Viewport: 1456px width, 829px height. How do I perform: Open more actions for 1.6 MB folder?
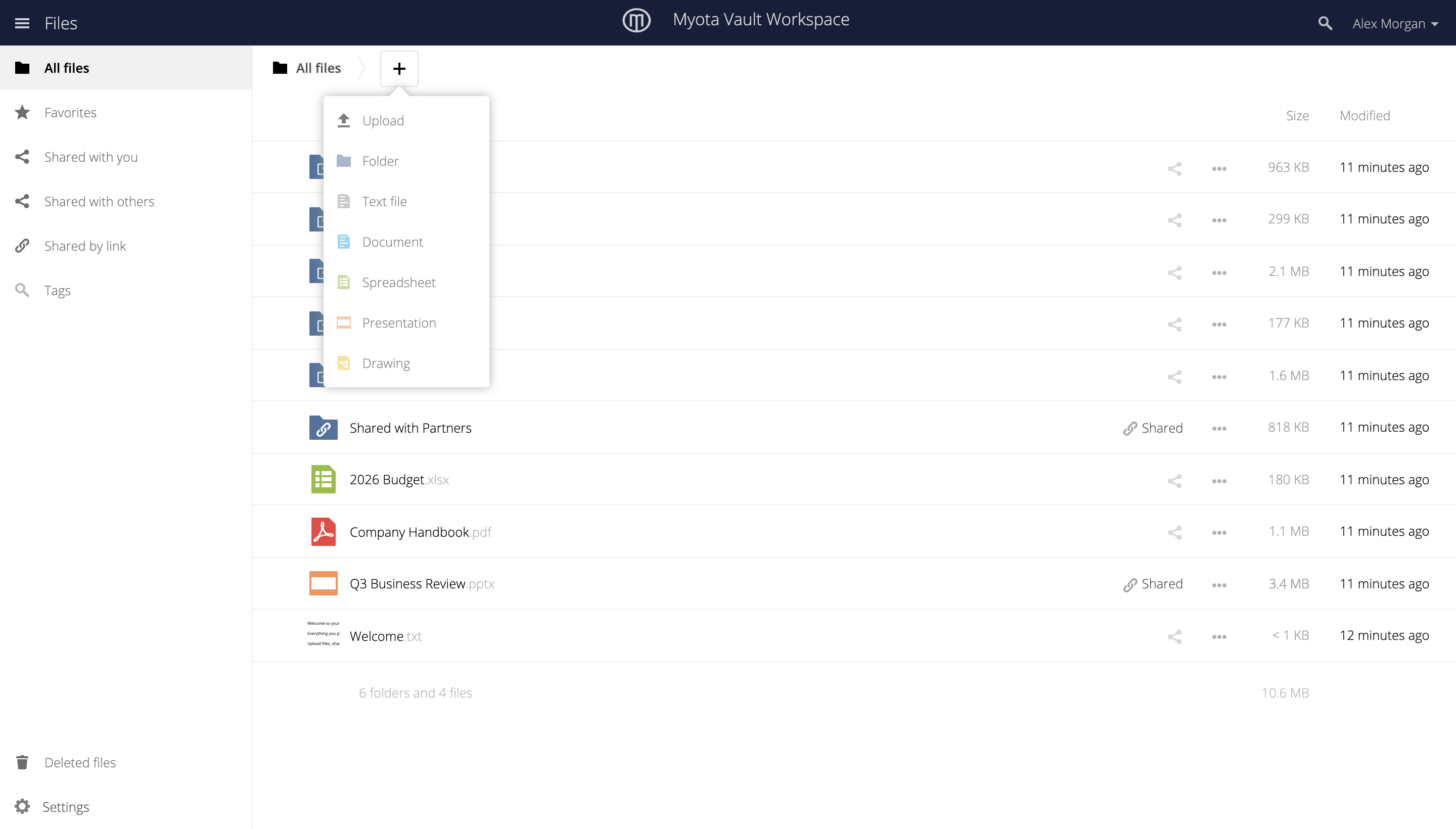[1218, 377]
